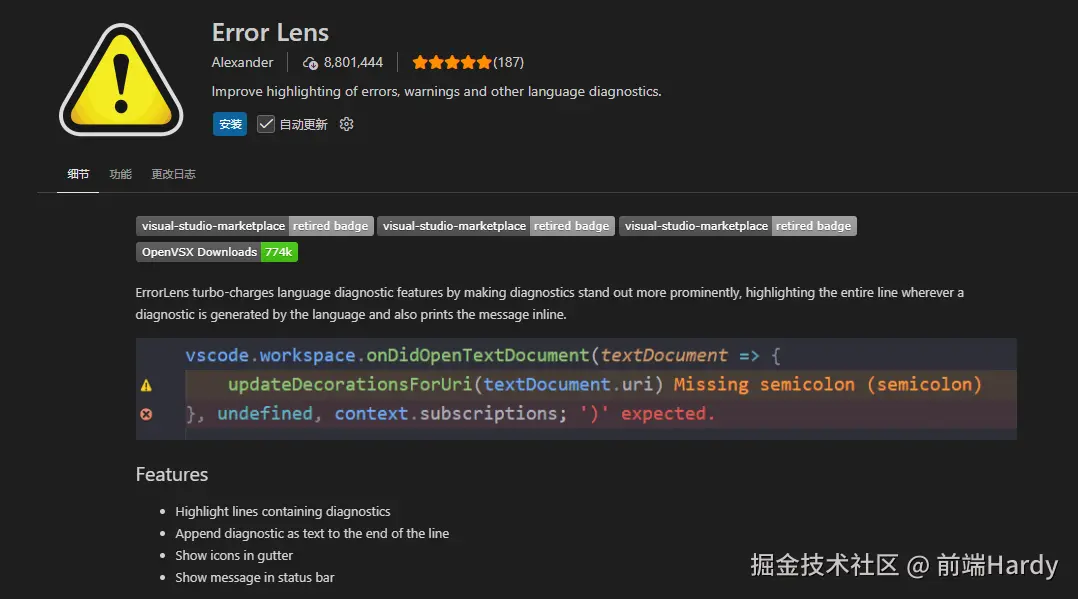Viewport: 1078px width, 599px height.
Task: Click the five-star rating icons
Action: click(x=452, y=63)
